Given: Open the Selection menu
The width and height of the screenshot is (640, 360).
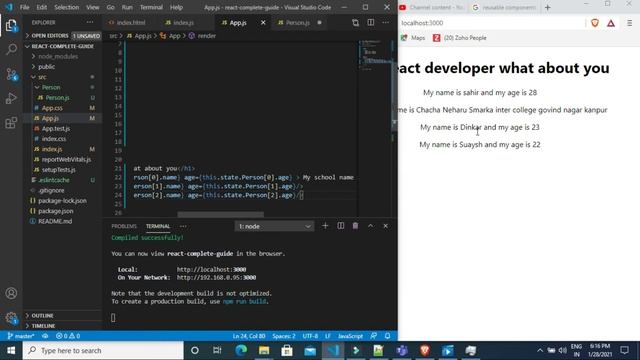Looking at the screenshot, I should [x=67, y=7].
